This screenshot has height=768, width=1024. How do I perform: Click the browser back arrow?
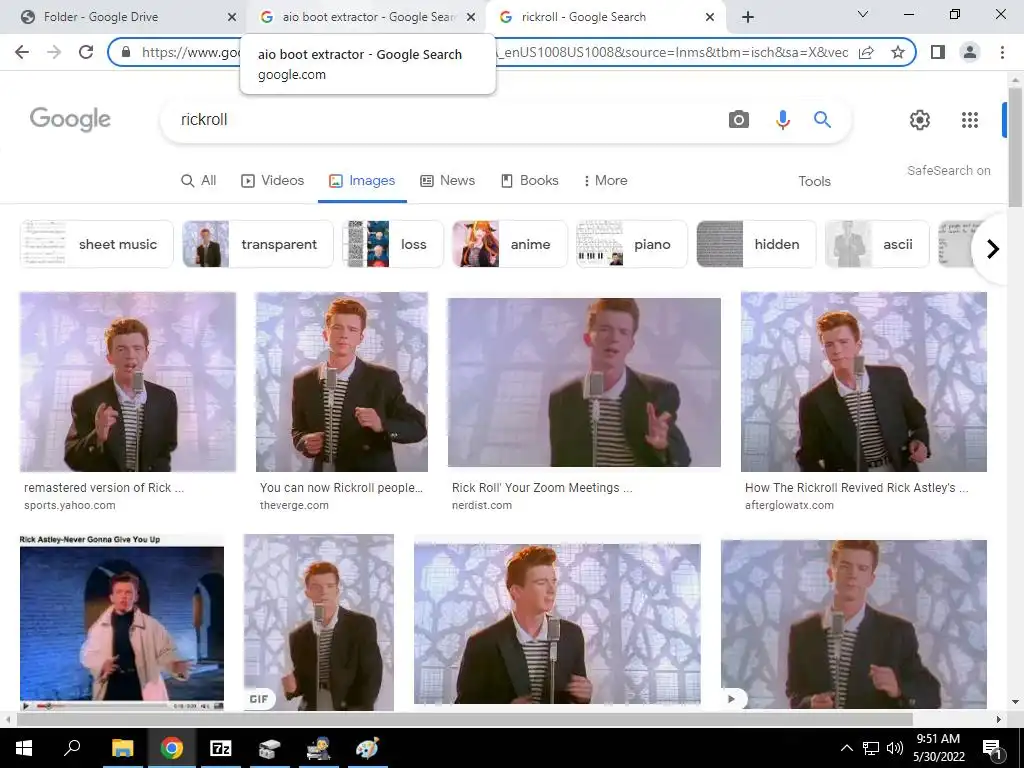click(x=22, y=52)
